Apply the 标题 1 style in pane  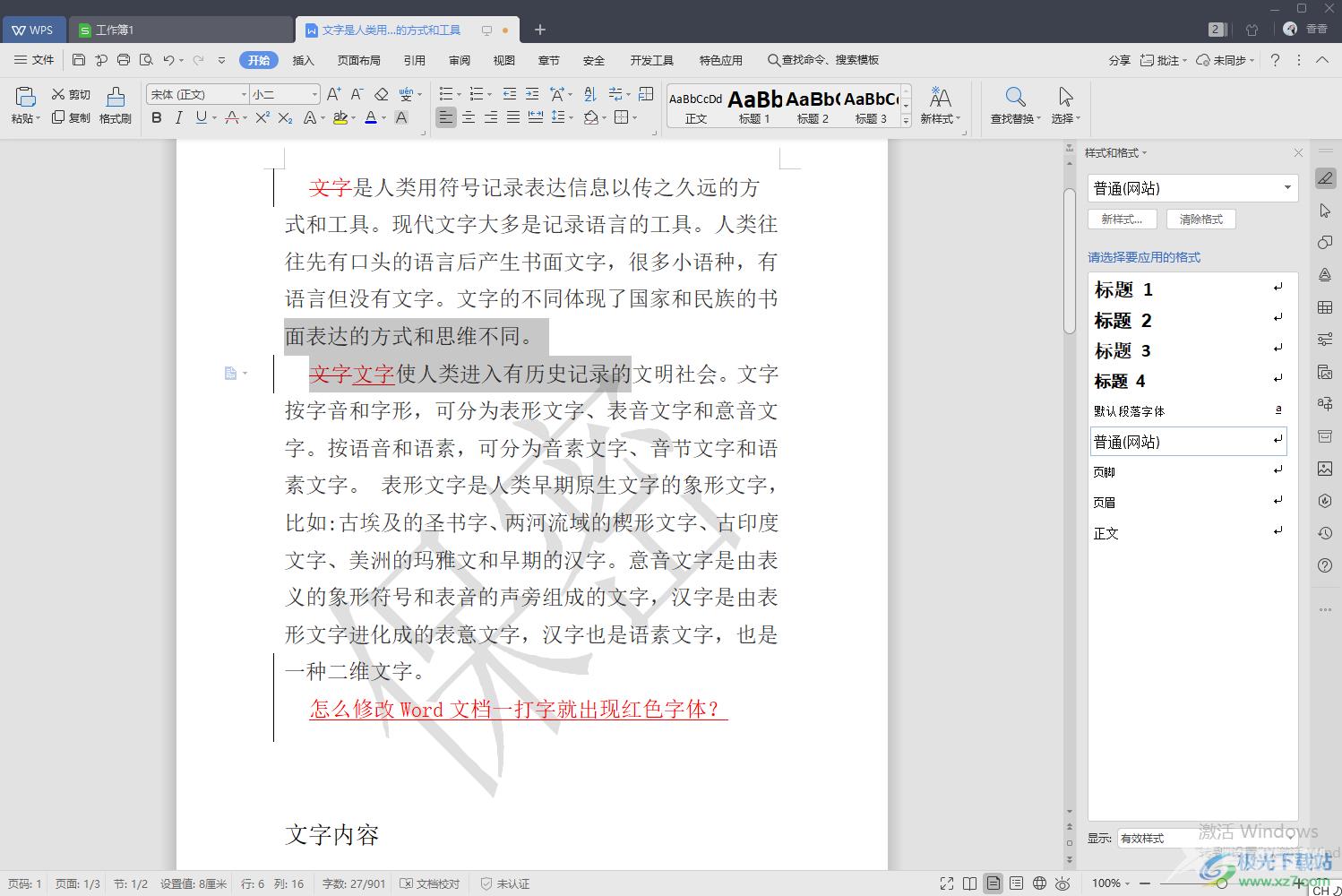[x=1188, y=289]
